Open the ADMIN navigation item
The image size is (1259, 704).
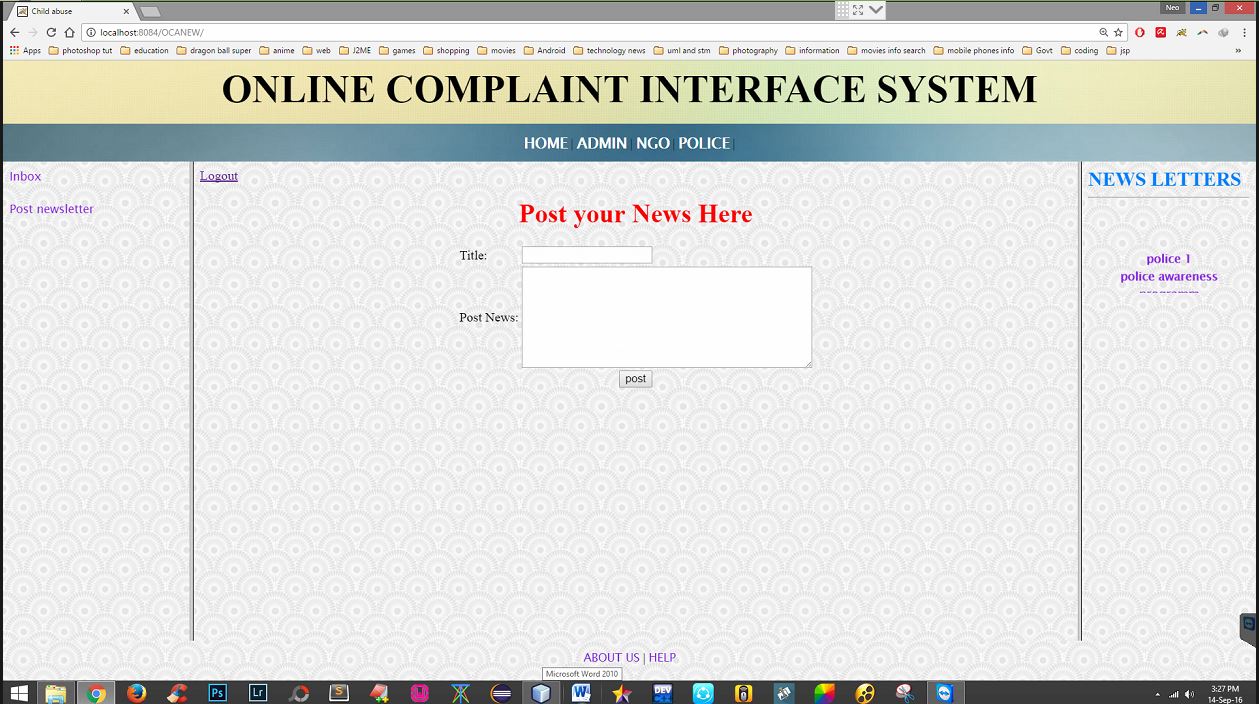tap(602, 143)
